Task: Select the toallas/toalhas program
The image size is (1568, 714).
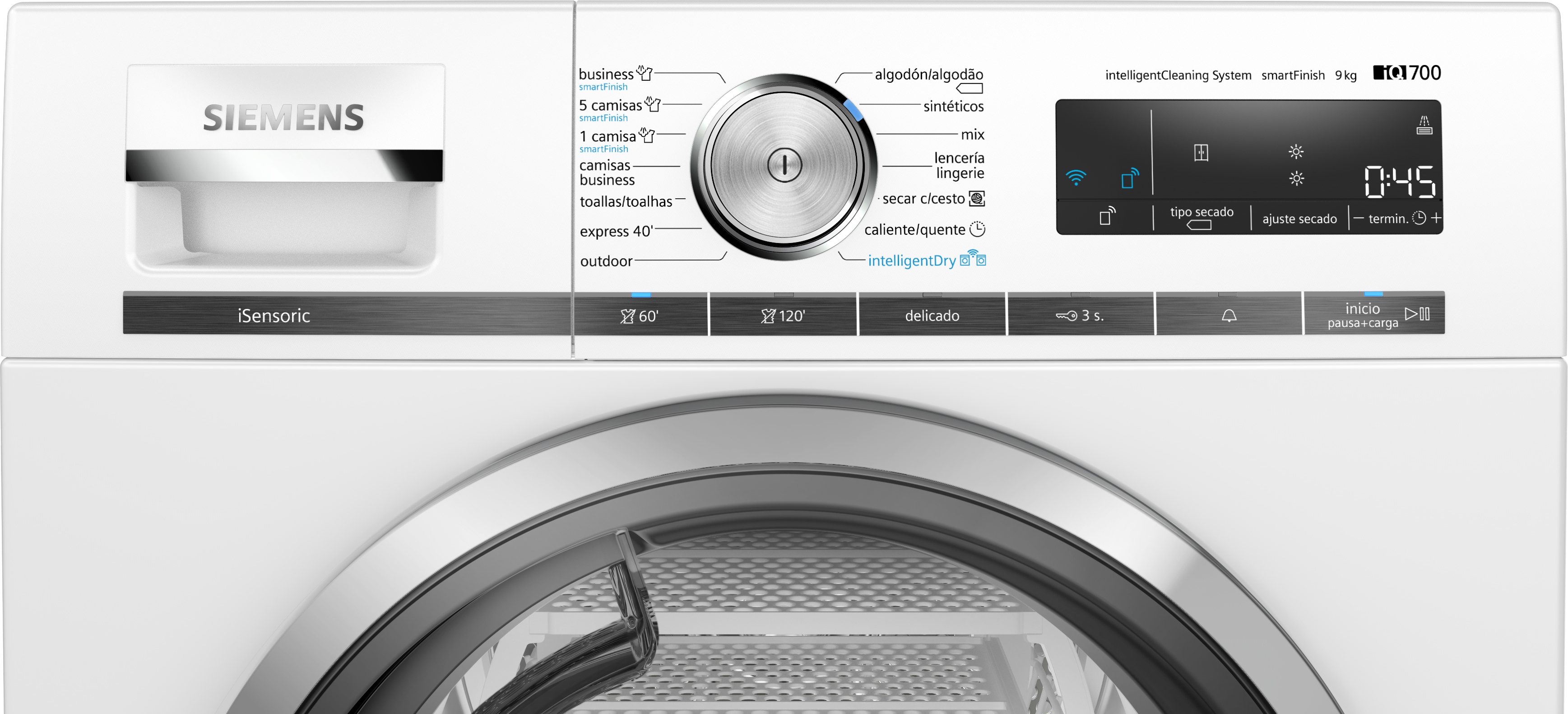Action: pyautogui.click(x=626, y=202)
